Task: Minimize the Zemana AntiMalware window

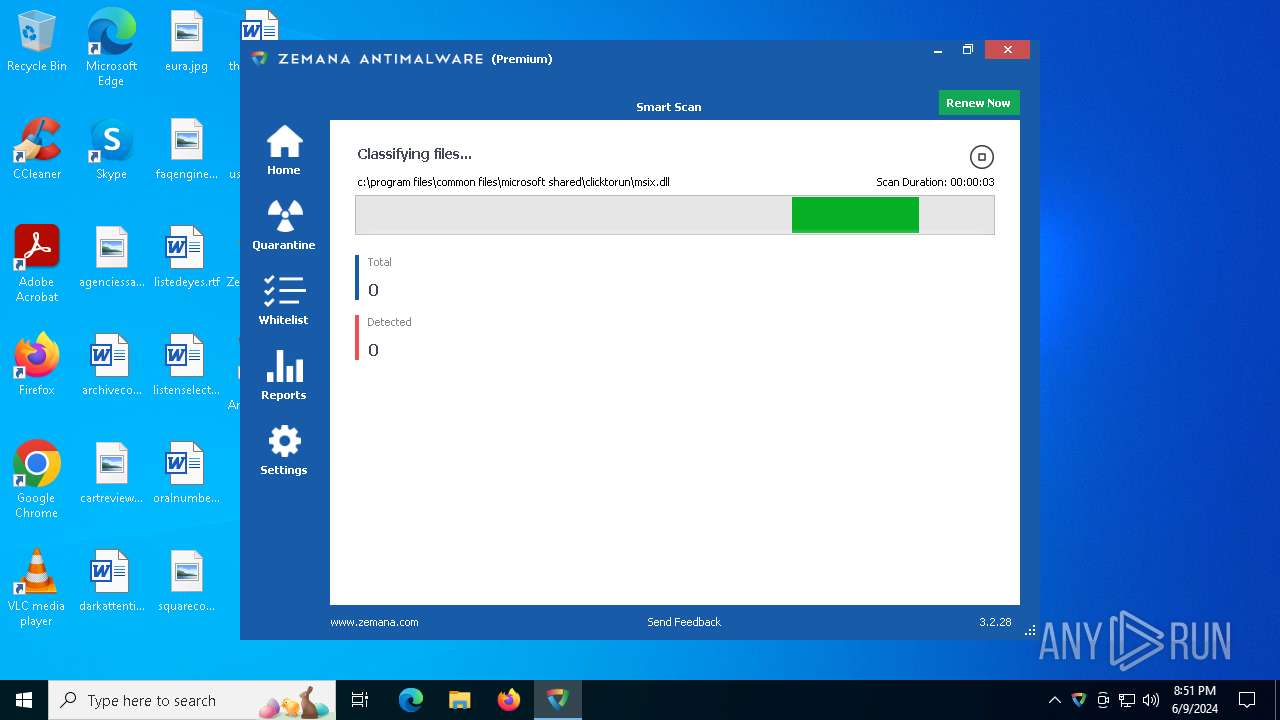Action: (938, 50)
